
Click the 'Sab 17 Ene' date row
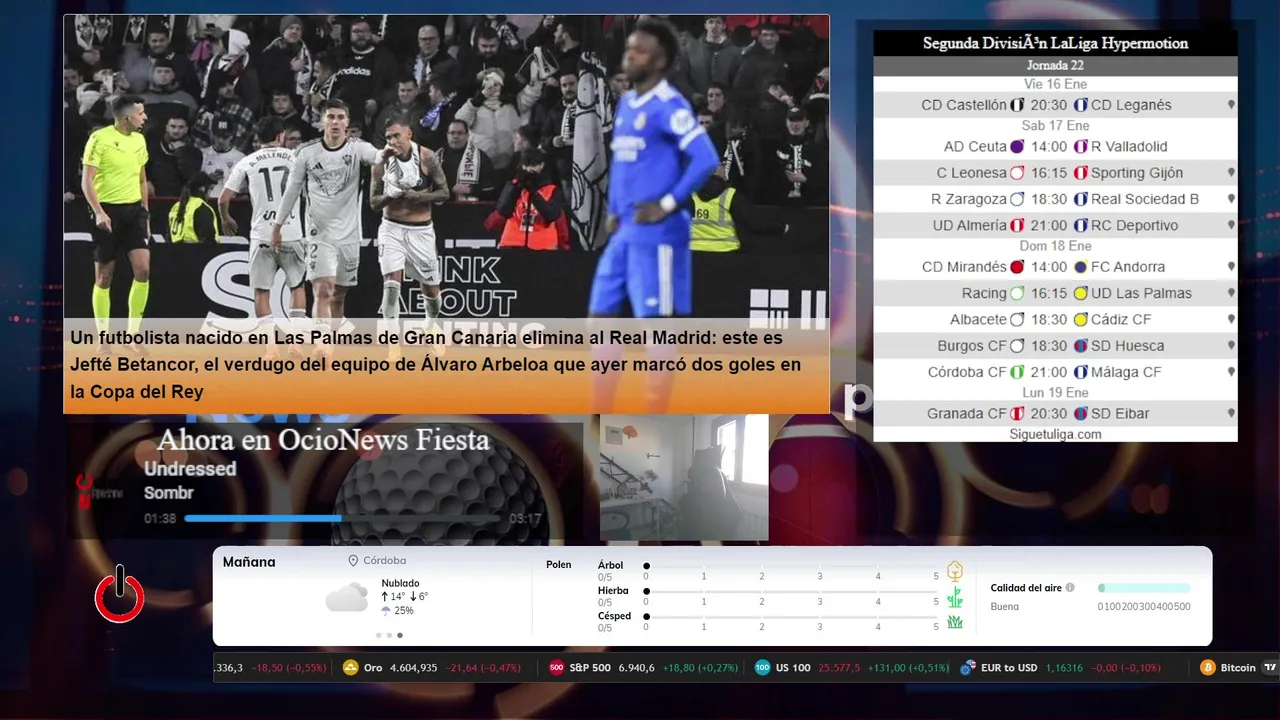pyautogui.click(x=1055, y=125)
